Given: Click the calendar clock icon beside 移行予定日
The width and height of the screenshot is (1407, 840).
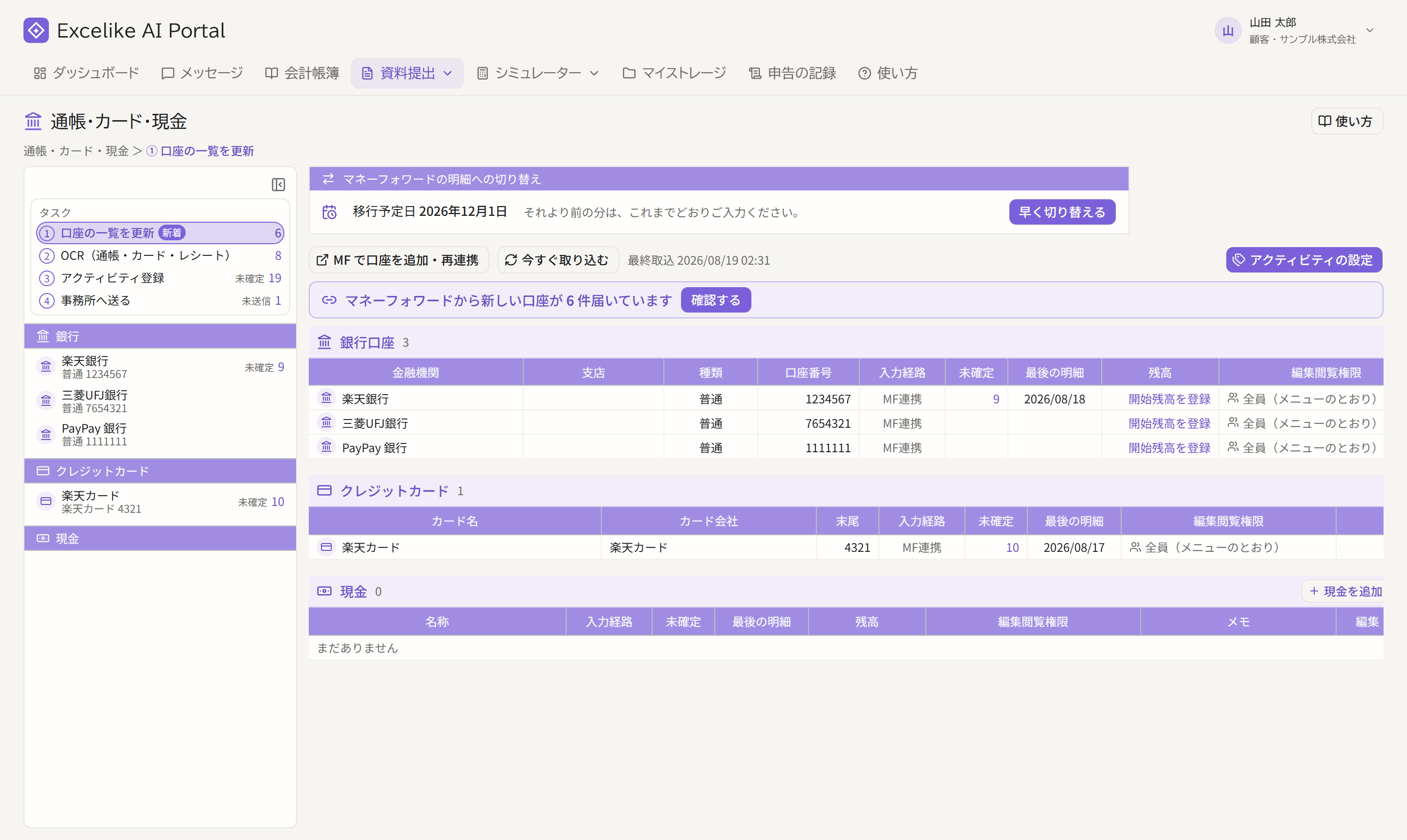Looking at the screenshot, I should (x=330, y=212).
